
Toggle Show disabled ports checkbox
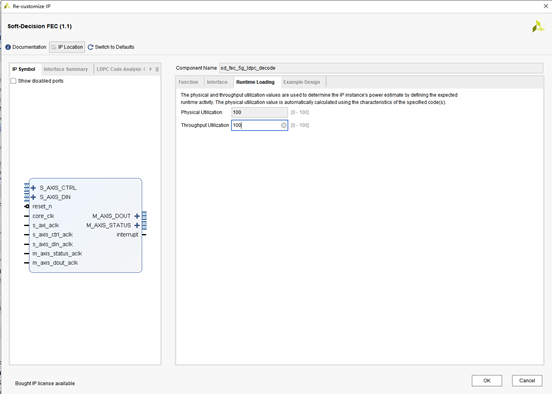click(x=13, y=81)
